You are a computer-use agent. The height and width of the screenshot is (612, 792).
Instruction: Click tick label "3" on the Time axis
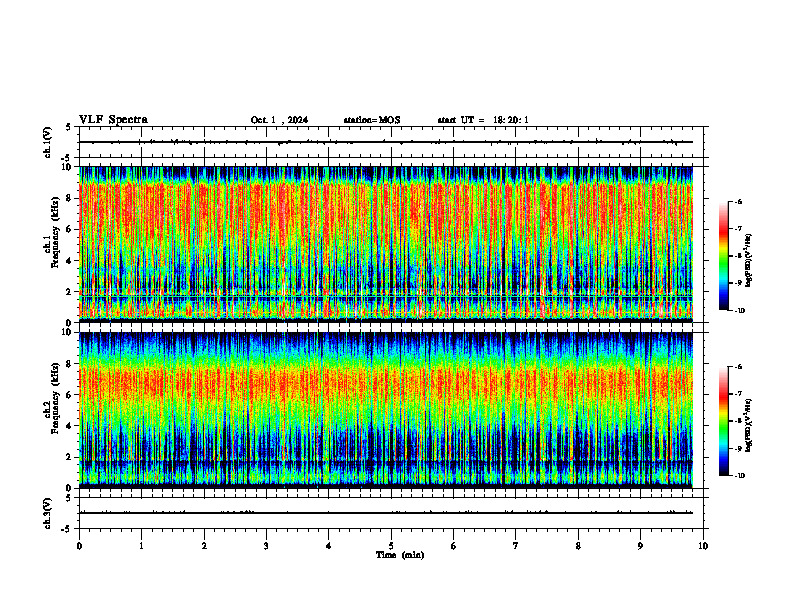coord(266,546)
